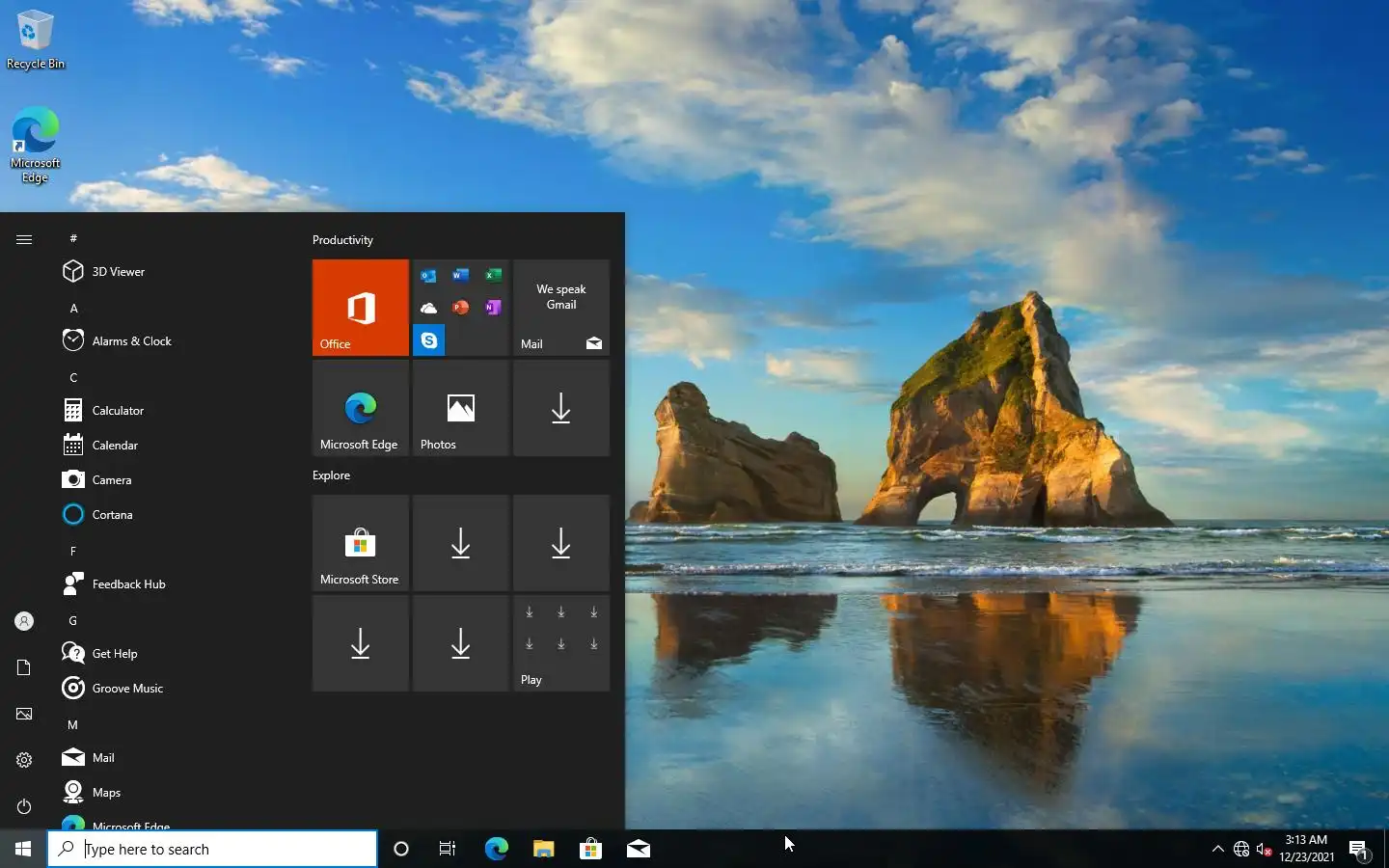Open Calculator from the app list
The image size is (1389, 868).
[174, 411]
